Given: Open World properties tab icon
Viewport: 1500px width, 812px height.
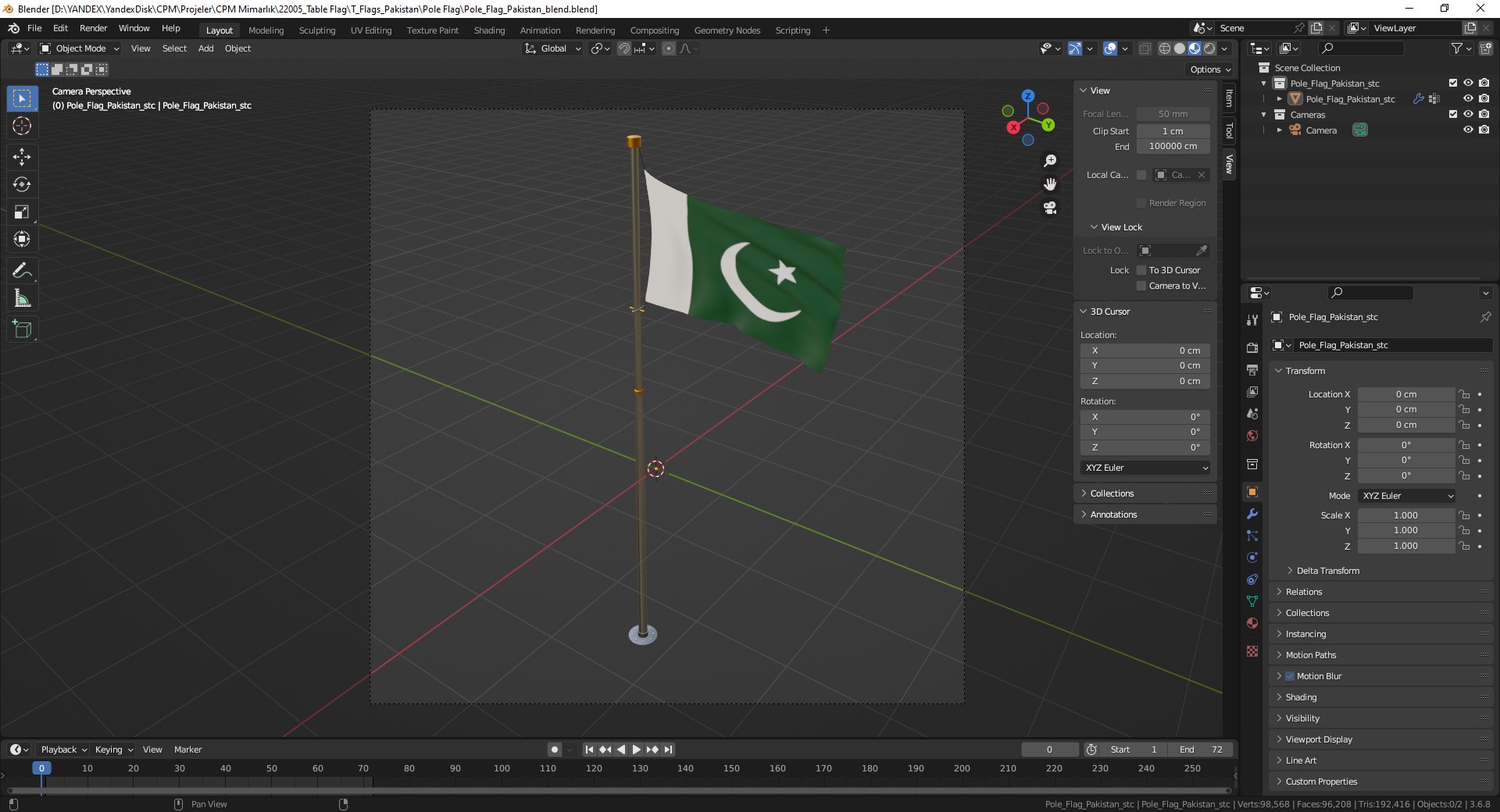Looking at the screenshot, I should [1252, 436].
